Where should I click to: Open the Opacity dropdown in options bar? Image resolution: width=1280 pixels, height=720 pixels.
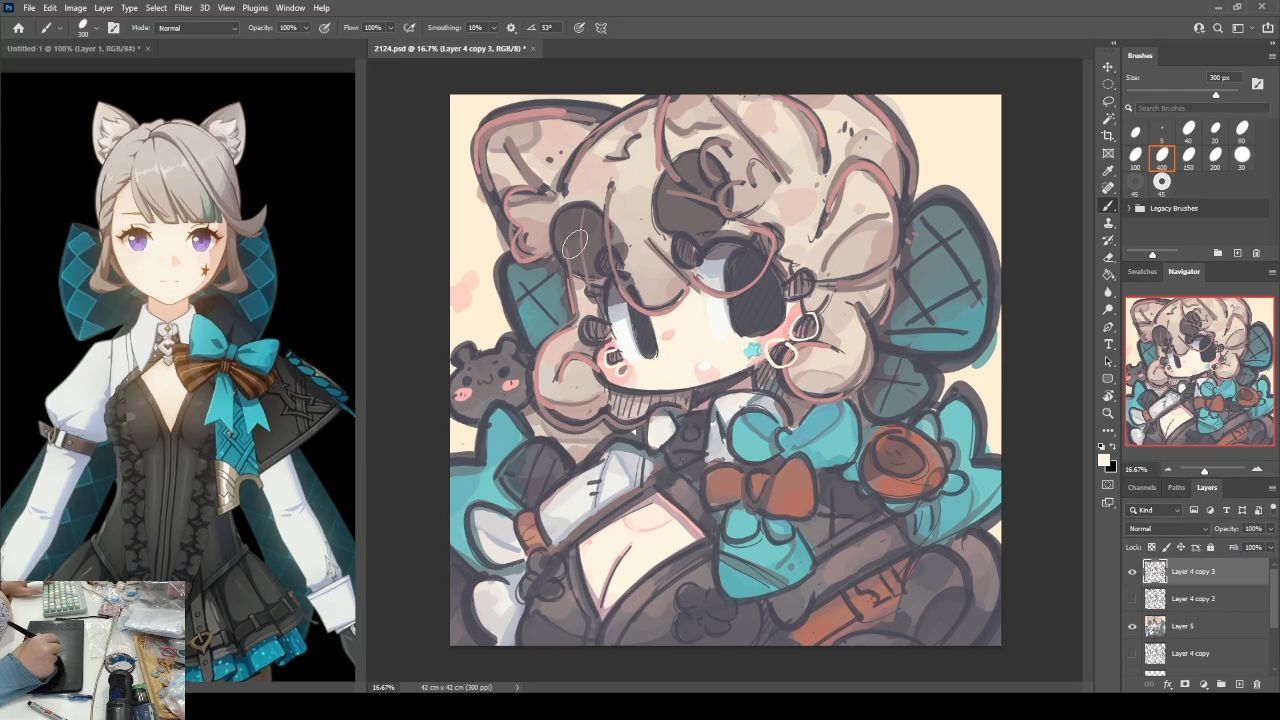tap(307, 28)
